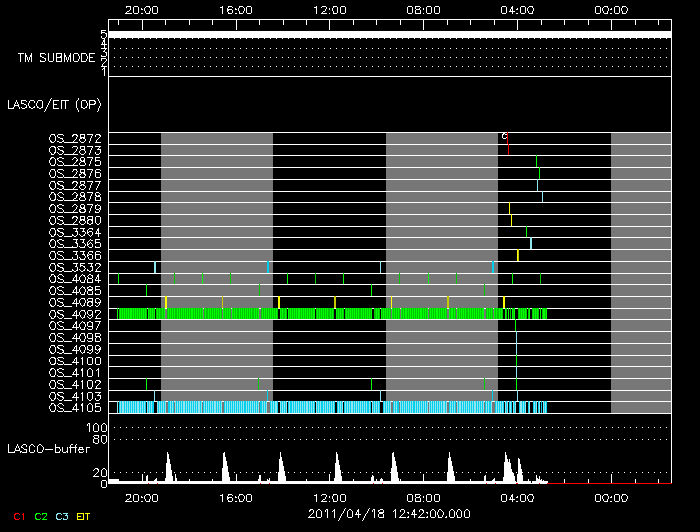Click the green C2 legend entry

point(41,516)
